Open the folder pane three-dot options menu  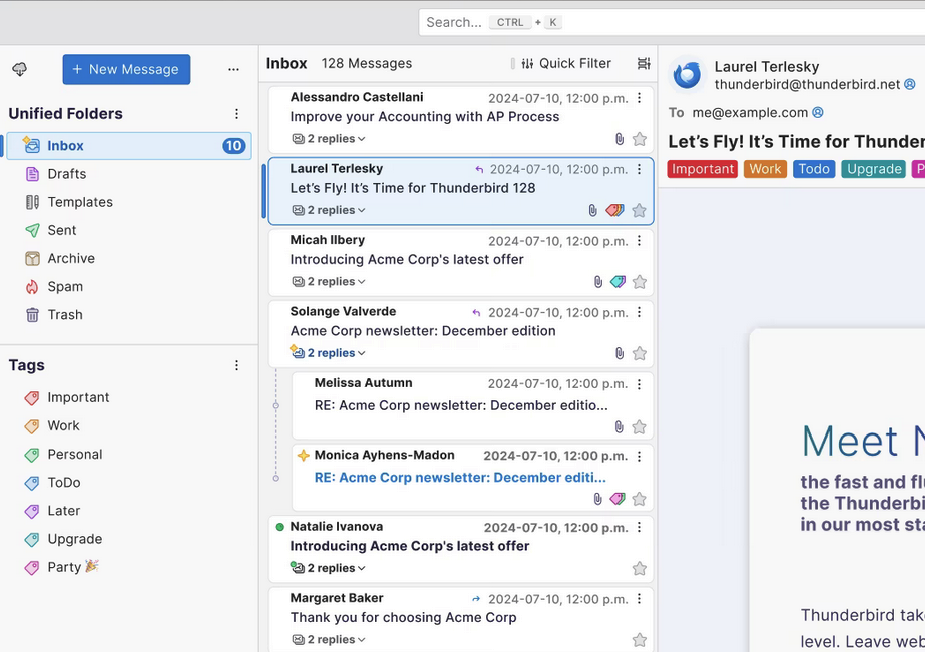tap(234, 70)
